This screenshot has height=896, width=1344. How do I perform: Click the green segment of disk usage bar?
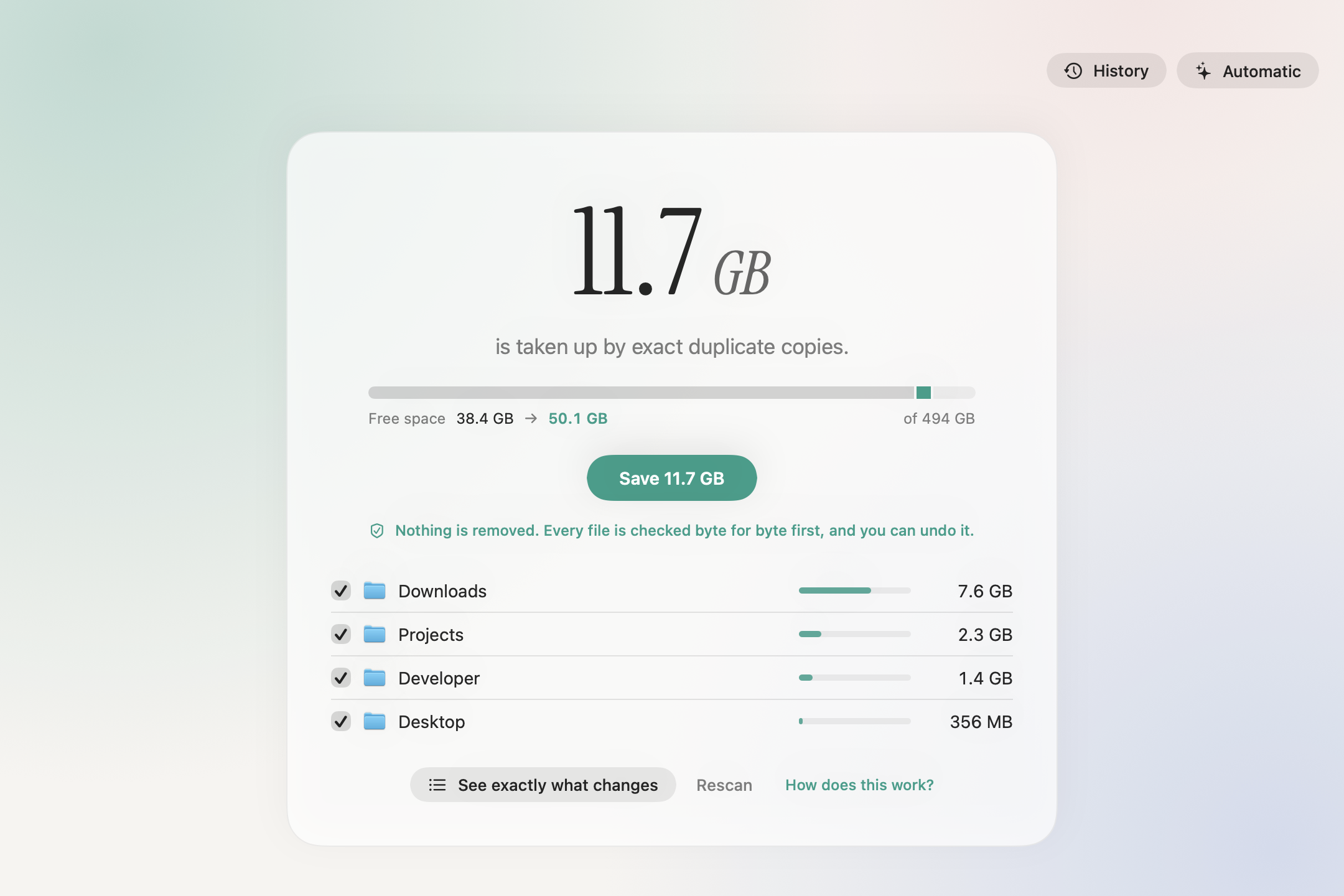tap(923, 393)
